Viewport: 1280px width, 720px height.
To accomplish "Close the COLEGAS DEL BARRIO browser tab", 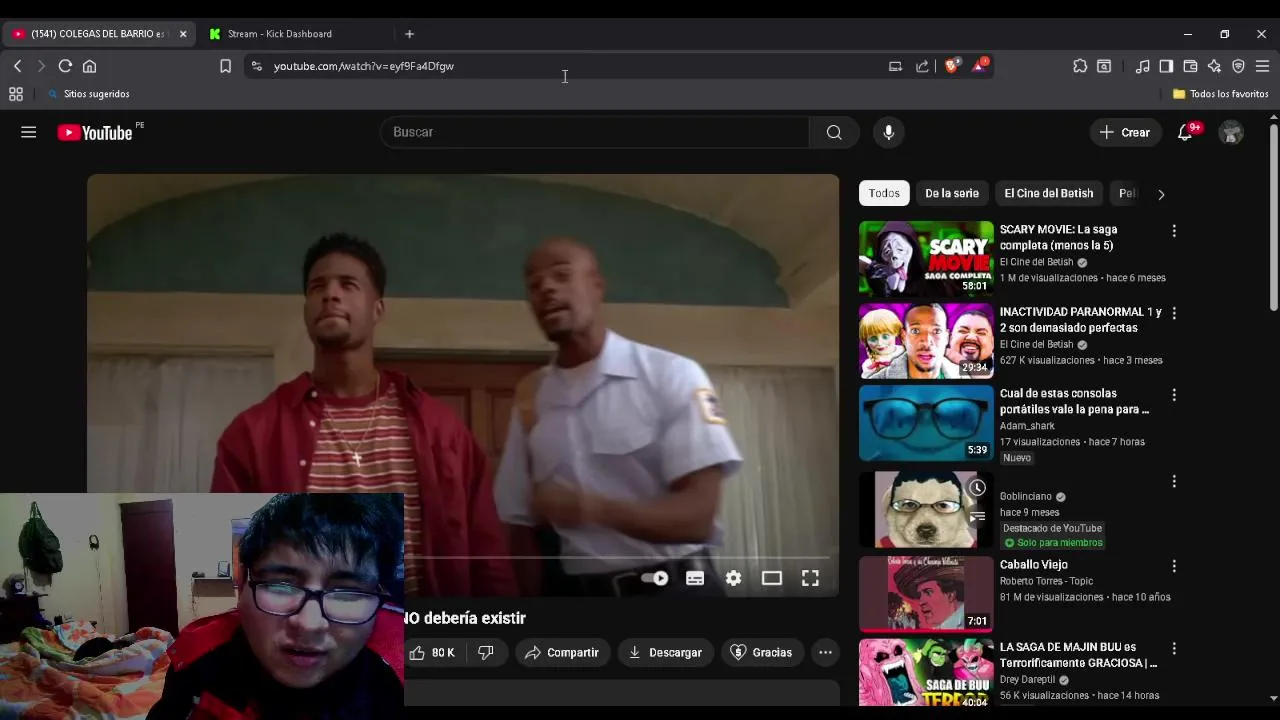I will click(183, 34).
